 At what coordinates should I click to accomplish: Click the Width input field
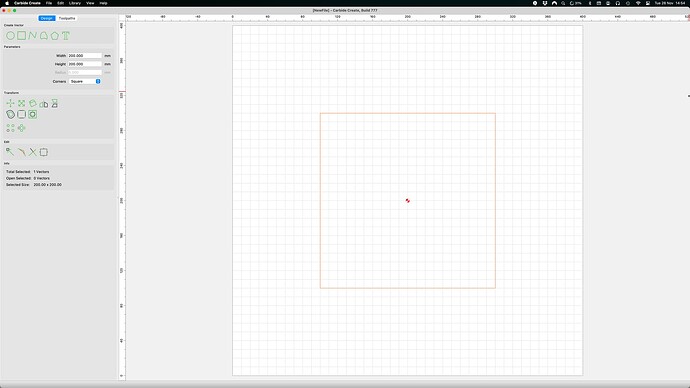(85, 56)
